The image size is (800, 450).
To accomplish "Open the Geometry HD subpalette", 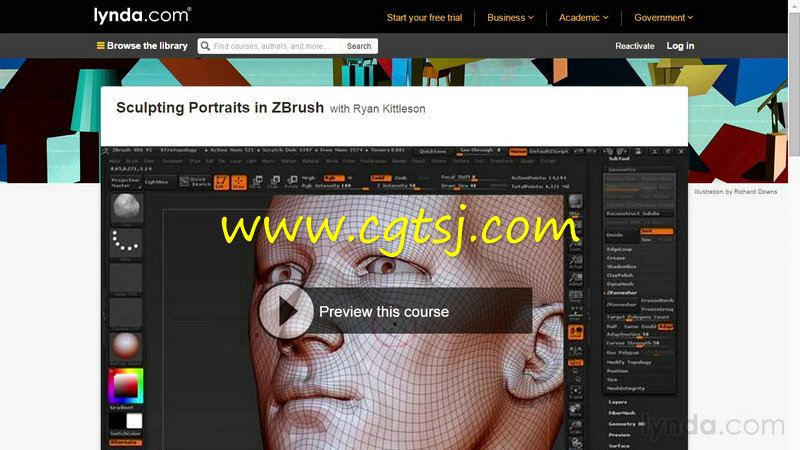I will click(627, 424).
